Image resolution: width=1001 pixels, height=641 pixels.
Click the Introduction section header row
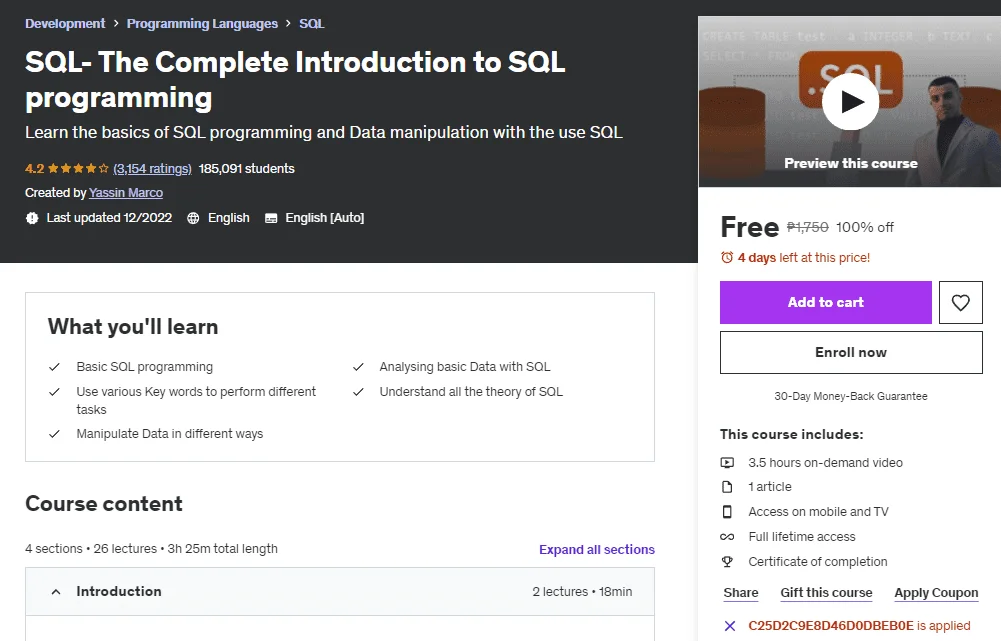(340, 592)
